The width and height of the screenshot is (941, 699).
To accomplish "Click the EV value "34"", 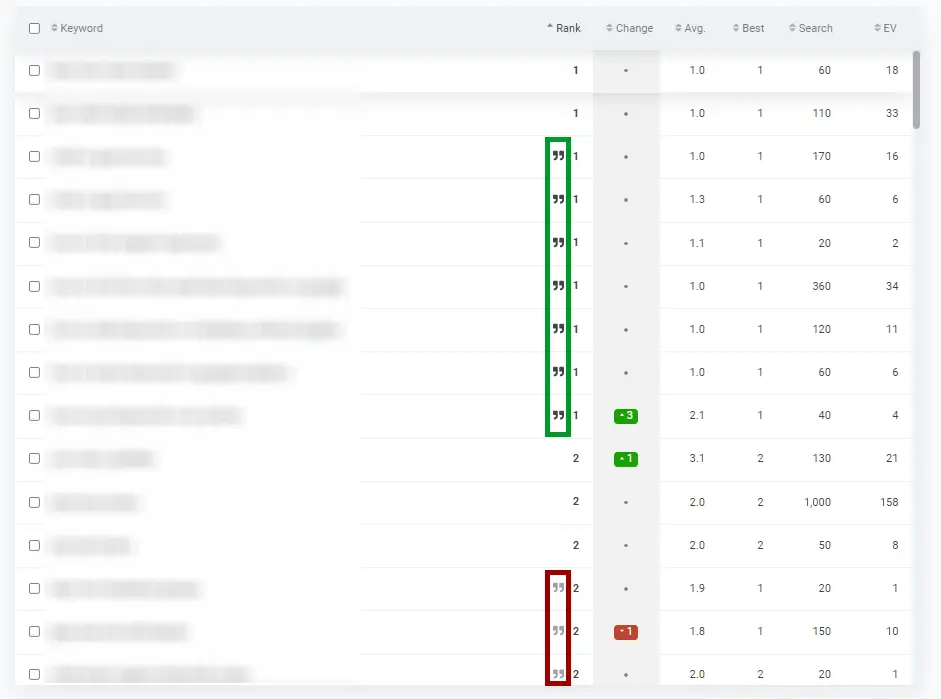I will coord(892,286).
